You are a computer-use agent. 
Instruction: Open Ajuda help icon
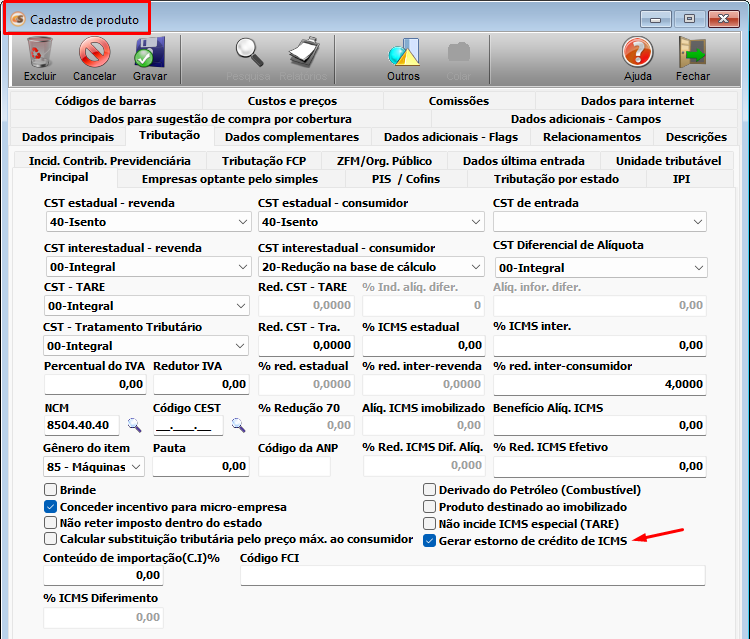coord(637,54)
